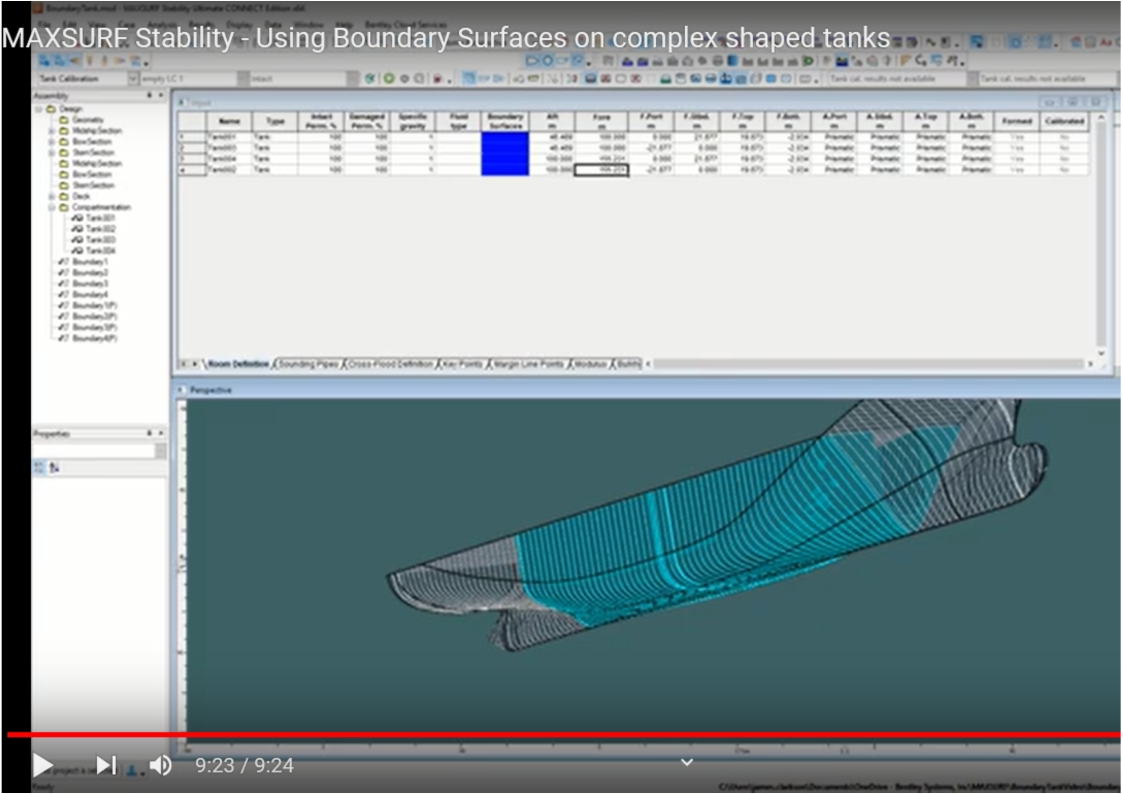Viewport: 1123px width, 794px height.
Task: Click blue Boundary Surfaces cell for Tank001
Action: point(505,136)
